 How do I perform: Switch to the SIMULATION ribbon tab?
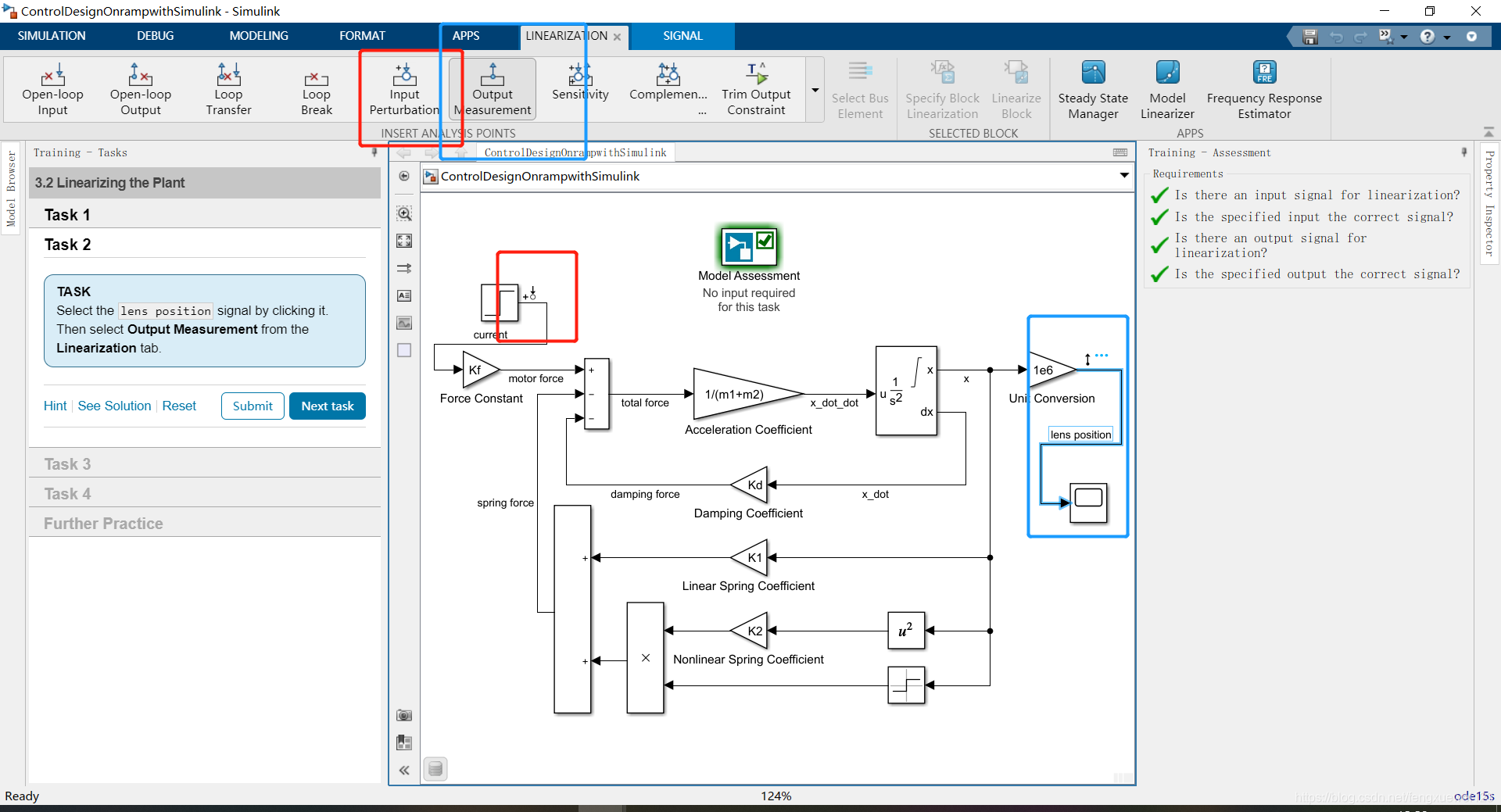[x=51, y=36]
